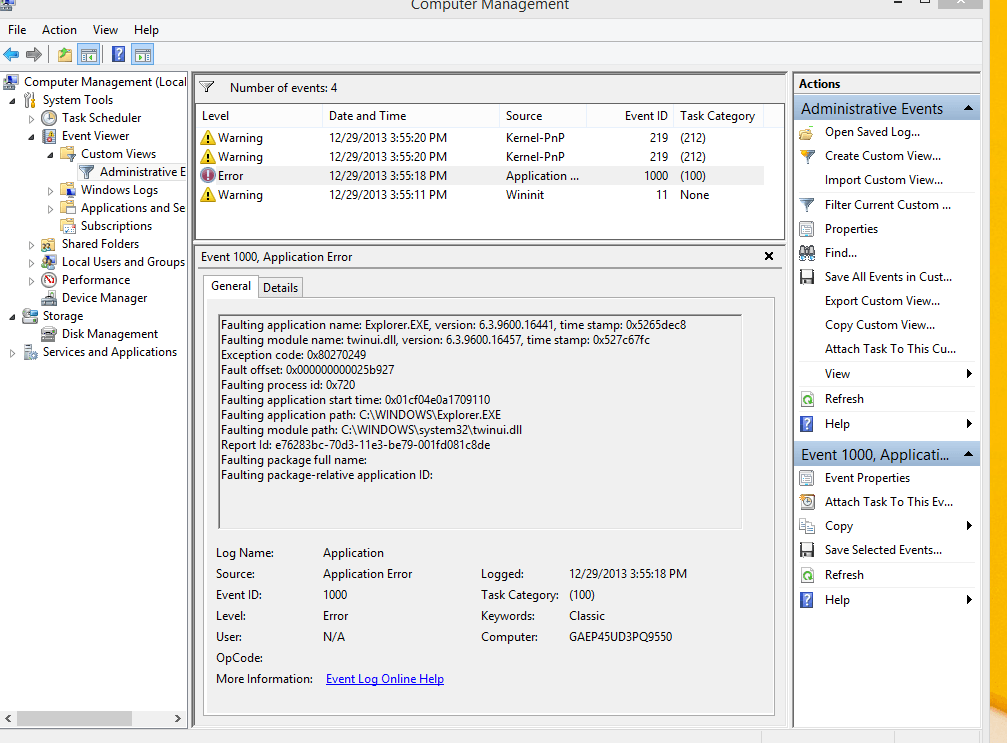
Task: Click the Device Manager icon in tree
Action: 49,298
